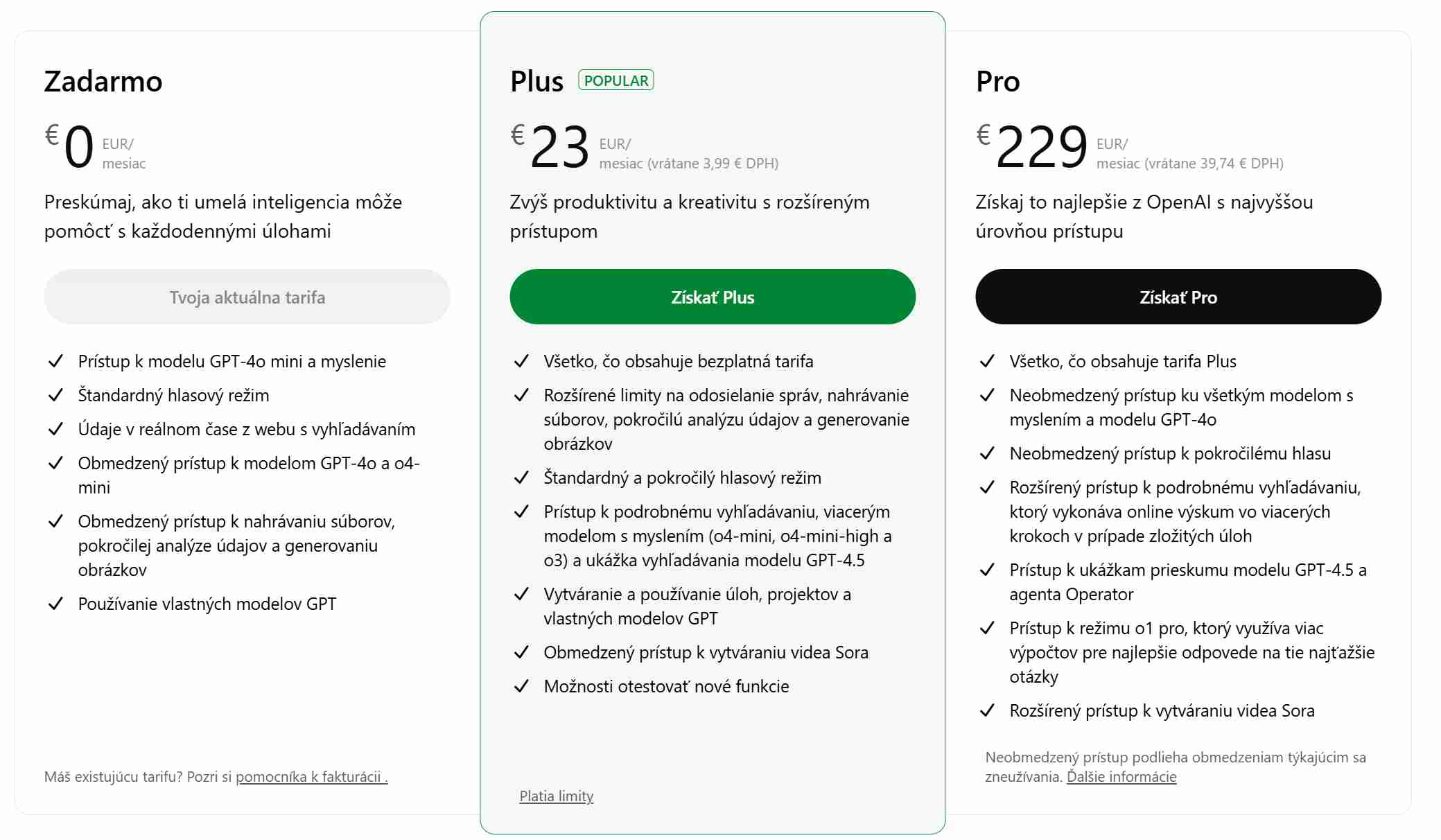Screen dimensions: 1441x840
Task: Click checkmark beside Možnosti otestovať nové funkcie
Action: coord(521,686)
